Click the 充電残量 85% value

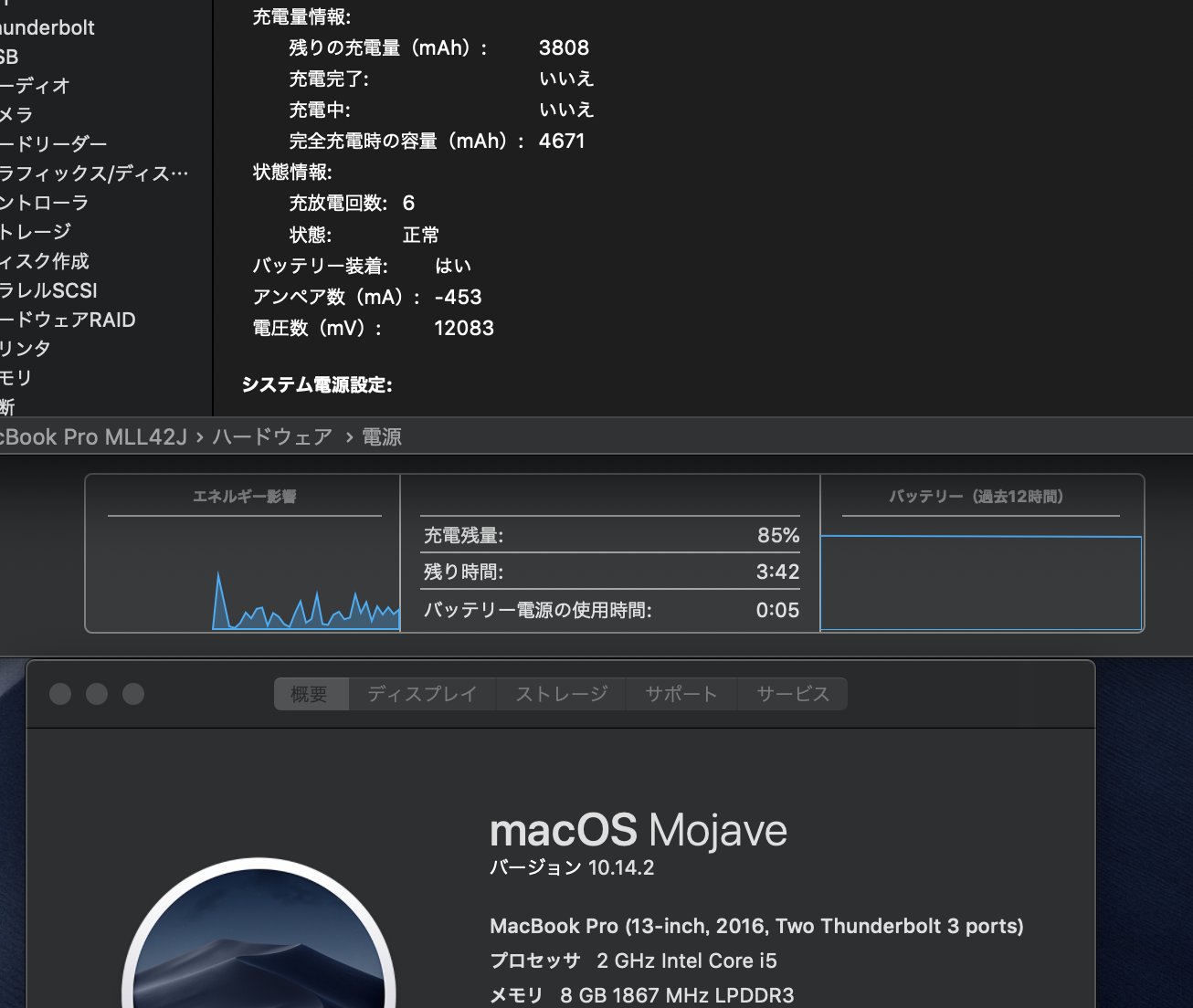(x=778, y=535)
